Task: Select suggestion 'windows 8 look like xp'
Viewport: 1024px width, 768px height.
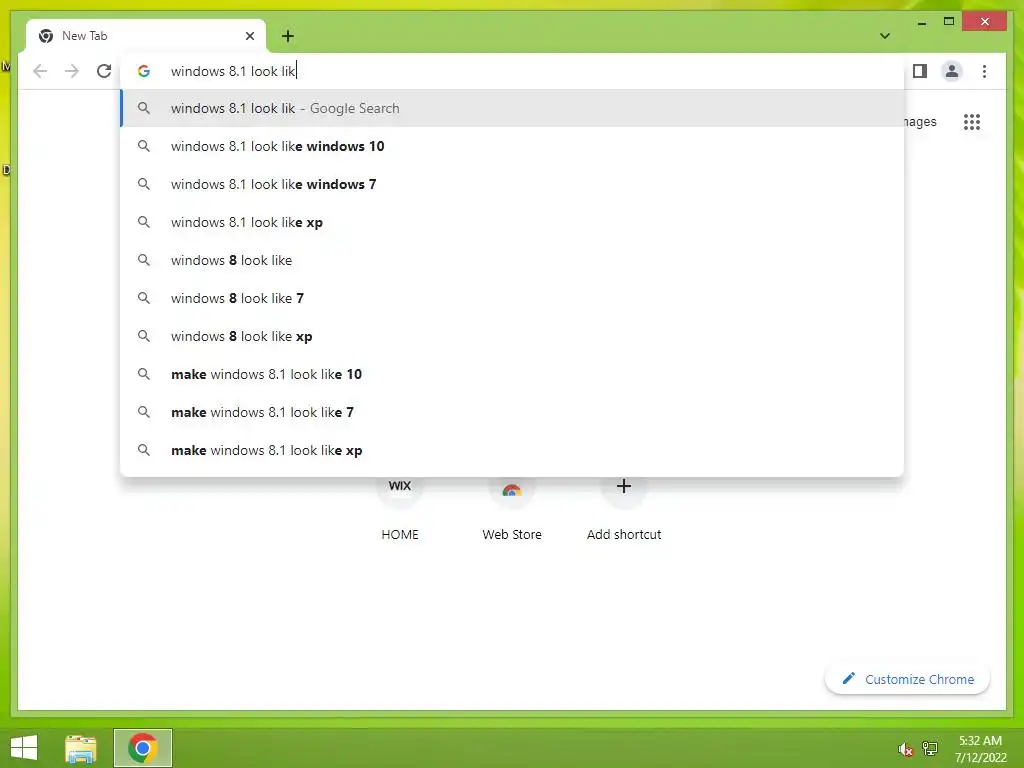Action: click(512, 336)
